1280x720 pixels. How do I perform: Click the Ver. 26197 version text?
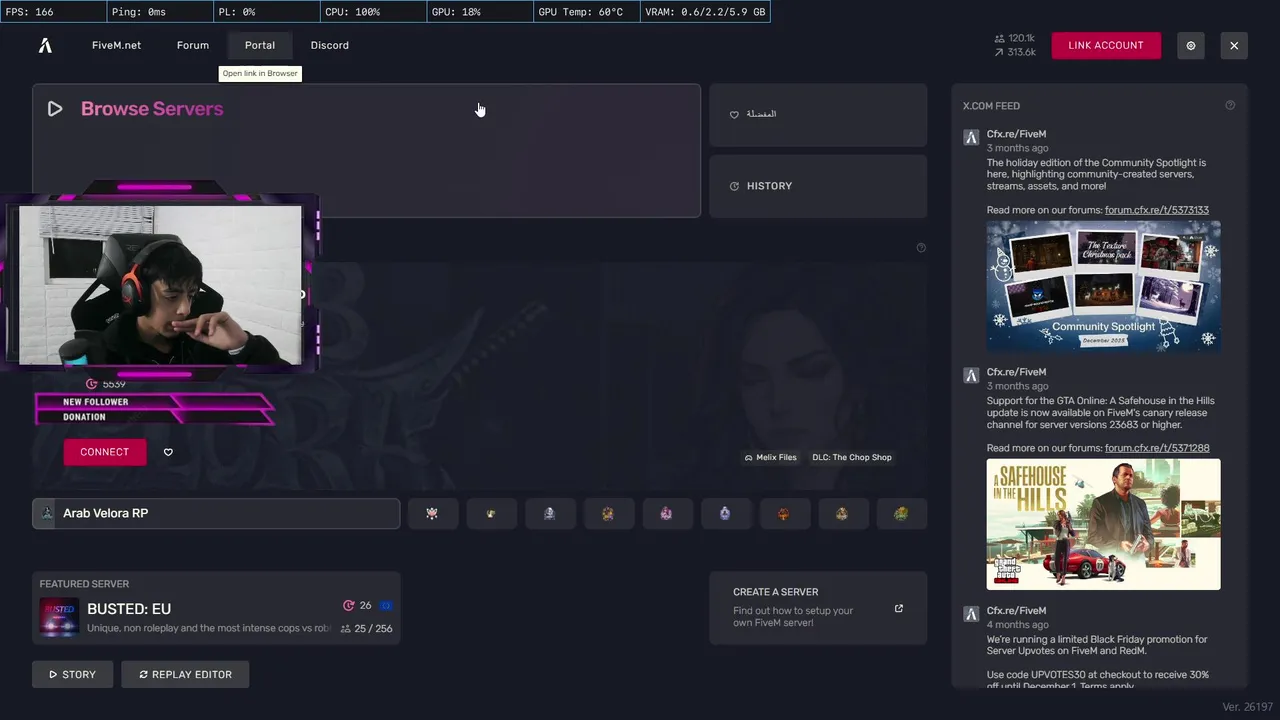pos(1246,707)
